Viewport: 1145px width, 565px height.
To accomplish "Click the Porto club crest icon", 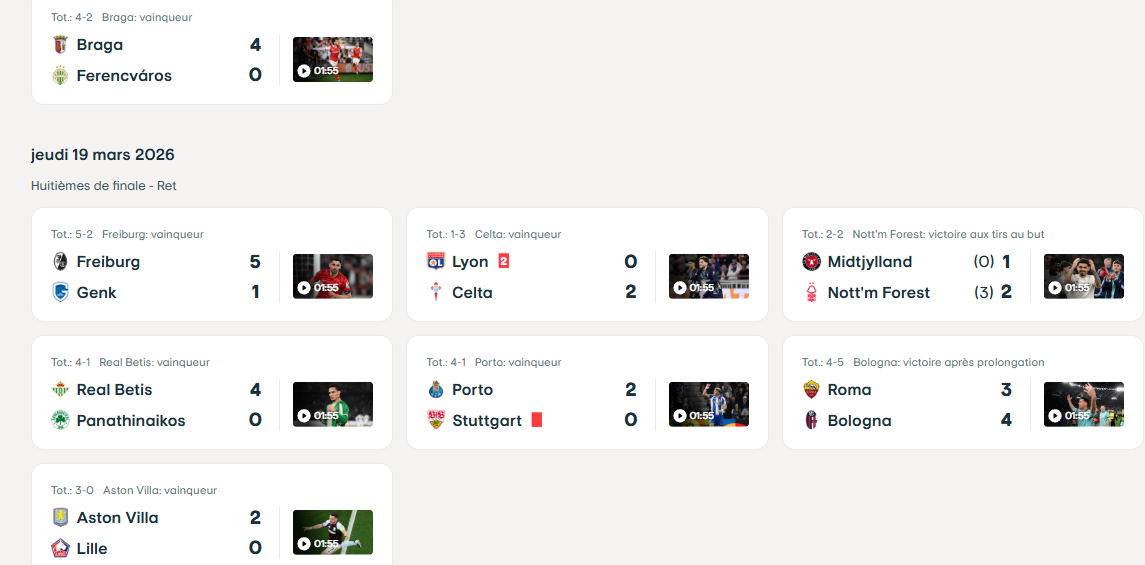I will 435,390.
